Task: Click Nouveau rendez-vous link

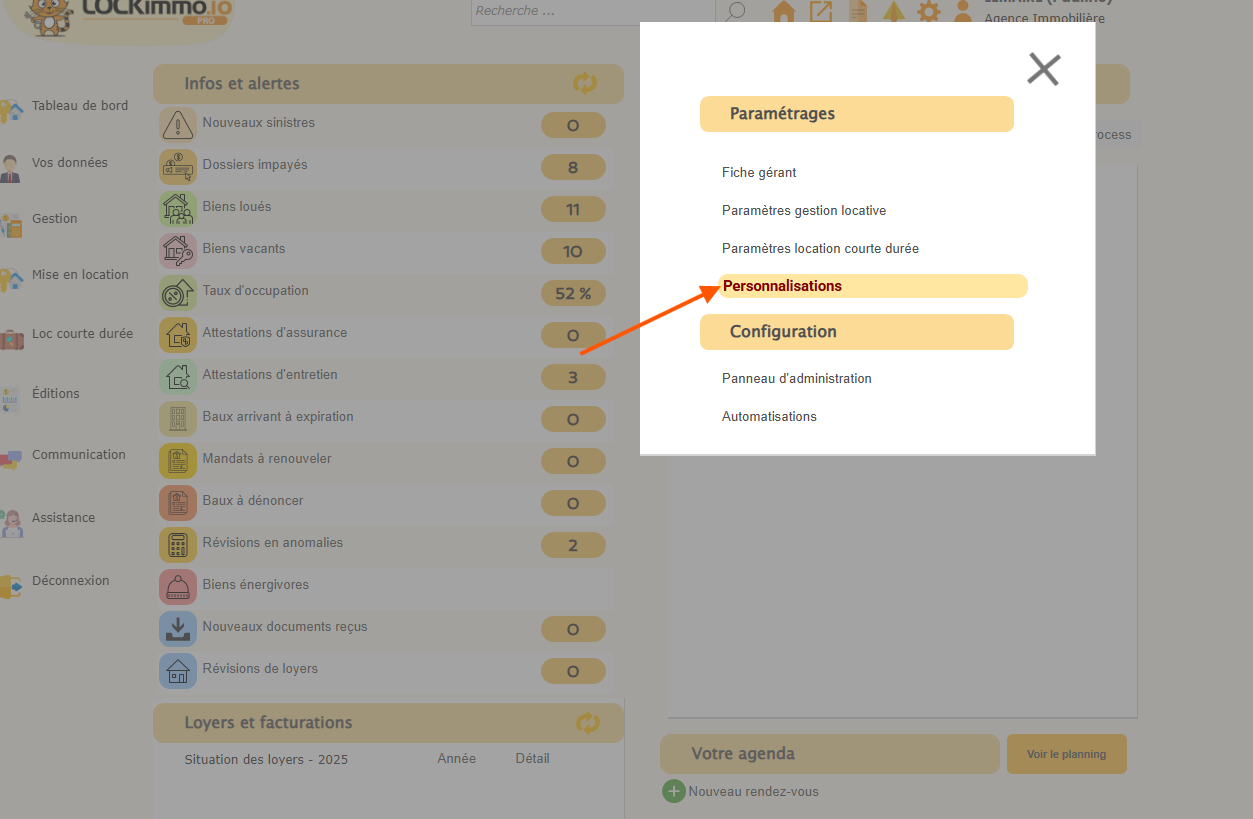Action: [753, 792]
